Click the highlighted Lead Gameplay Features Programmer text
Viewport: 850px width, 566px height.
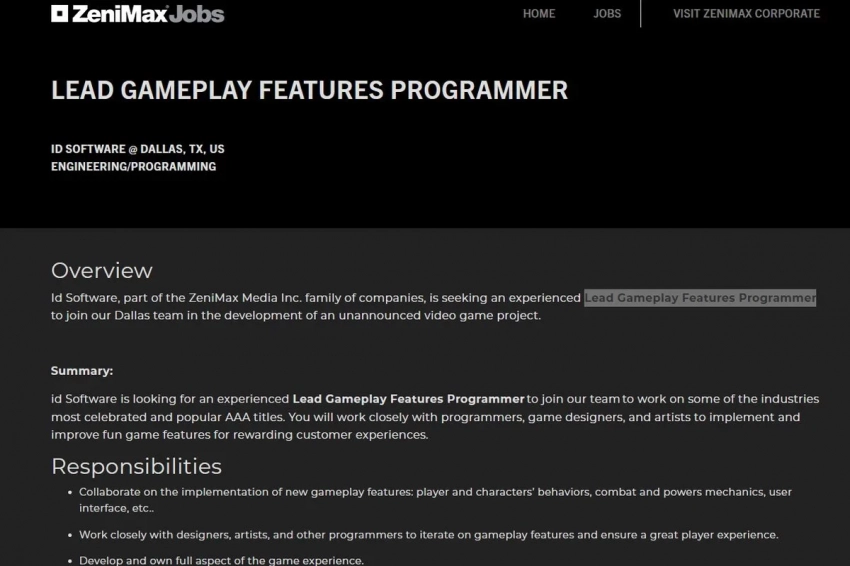coord(700,298)
